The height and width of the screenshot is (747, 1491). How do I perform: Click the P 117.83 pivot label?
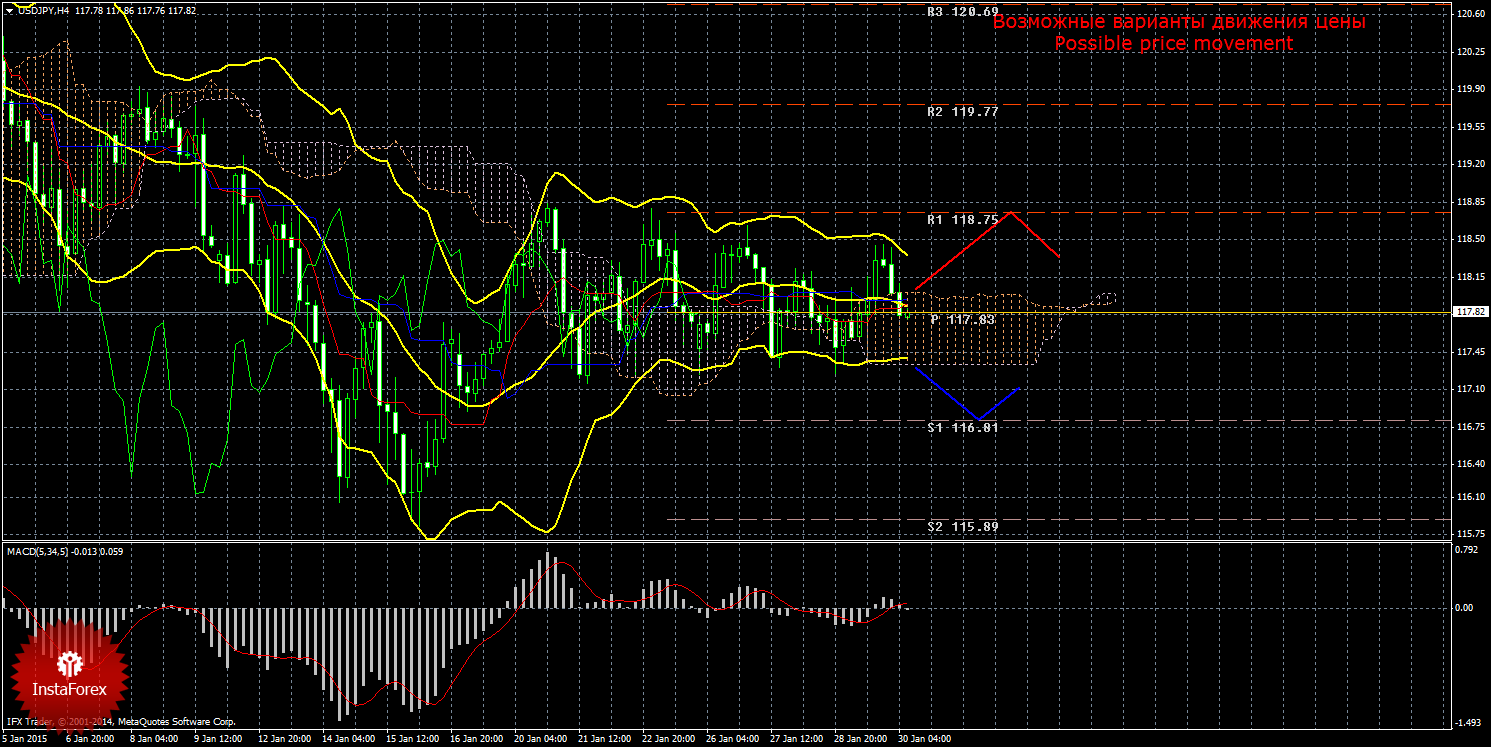click(x=962, y=319)
